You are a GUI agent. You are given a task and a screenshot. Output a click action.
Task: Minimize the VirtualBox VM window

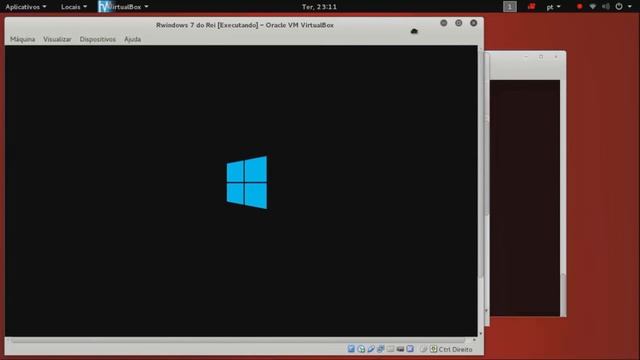pyautogui.click(x=444, y=23)
